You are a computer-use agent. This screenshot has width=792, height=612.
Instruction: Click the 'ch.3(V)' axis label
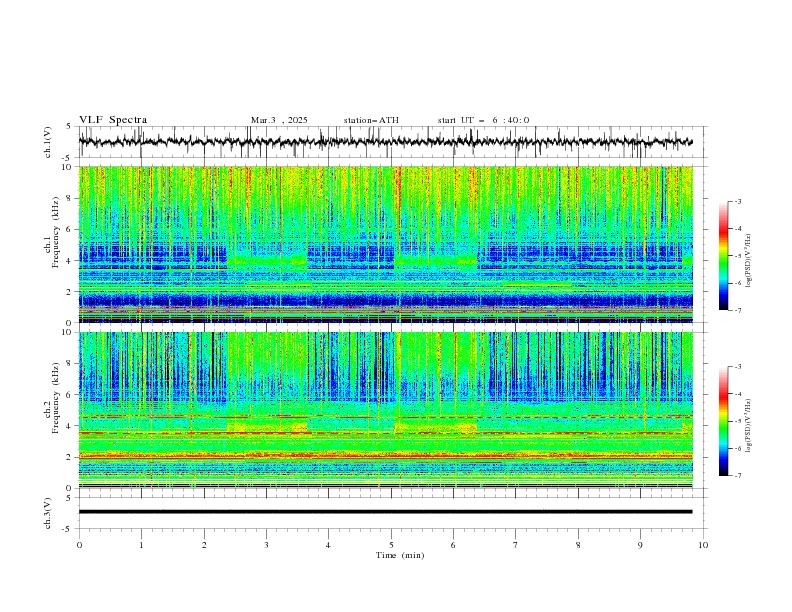48,513
